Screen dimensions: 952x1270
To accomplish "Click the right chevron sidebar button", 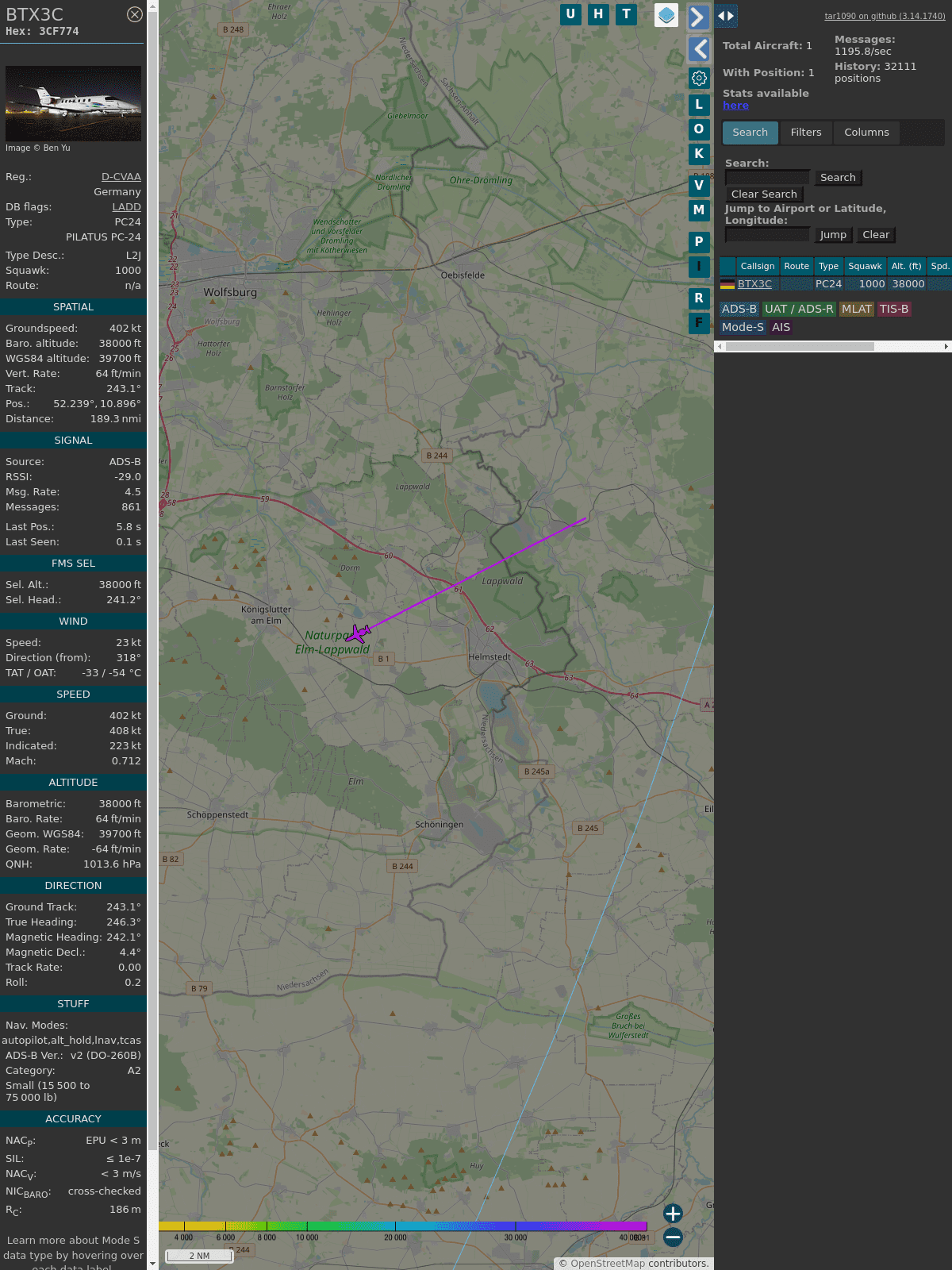I will click(x=698, y=17).
